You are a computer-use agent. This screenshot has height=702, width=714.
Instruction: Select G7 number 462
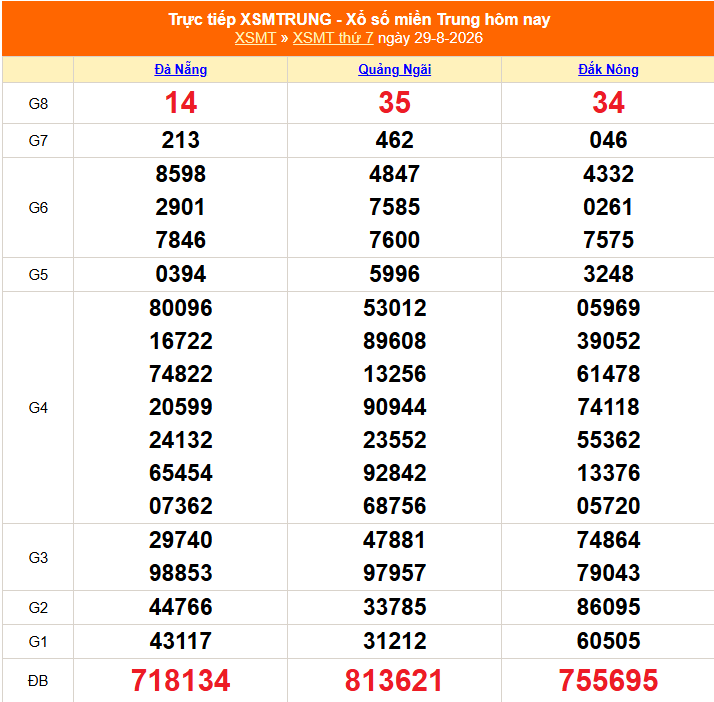pos(394,140)
